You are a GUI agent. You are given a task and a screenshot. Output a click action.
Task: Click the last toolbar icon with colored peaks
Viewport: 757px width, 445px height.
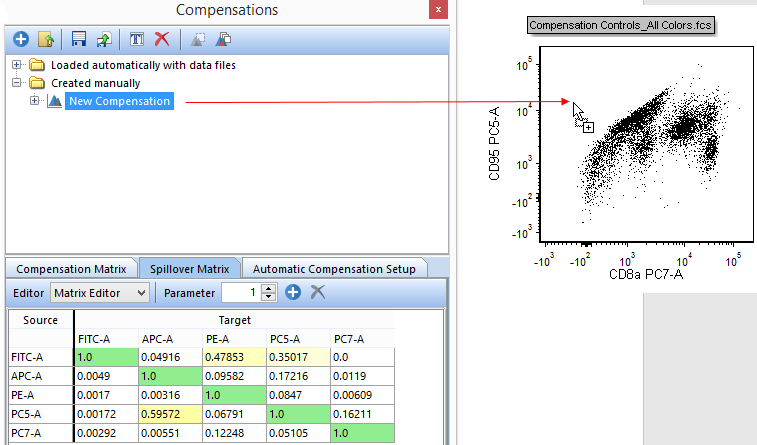[x=224, y=40]
